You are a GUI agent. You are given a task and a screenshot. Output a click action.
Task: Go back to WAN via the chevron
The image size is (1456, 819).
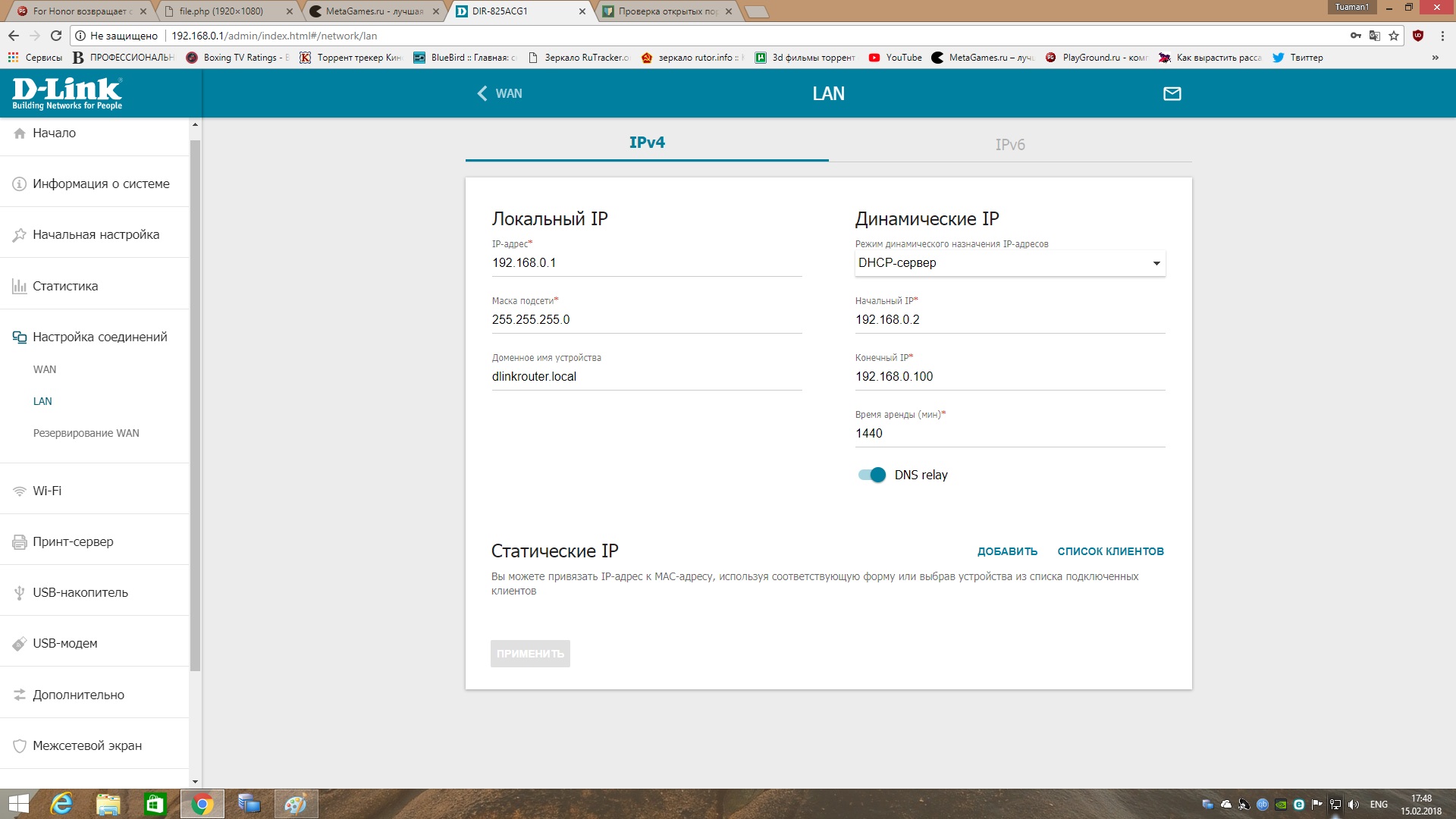tap(482, 93)
